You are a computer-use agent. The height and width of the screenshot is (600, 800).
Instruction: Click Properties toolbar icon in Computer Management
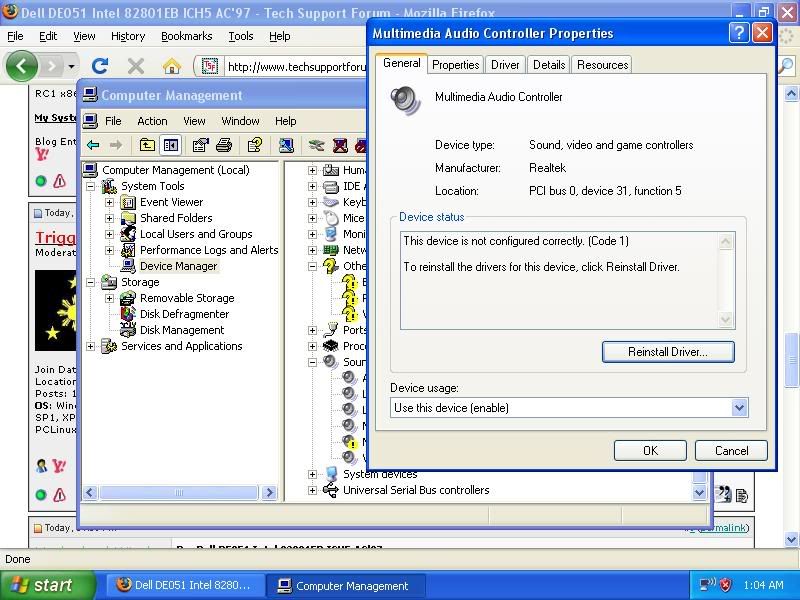(200, 145)
